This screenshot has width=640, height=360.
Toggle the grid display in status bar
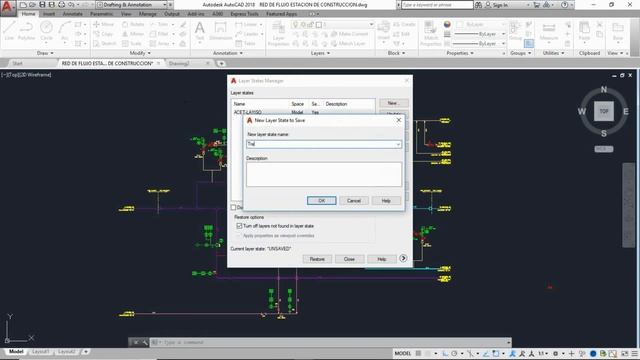coord(418,353)
